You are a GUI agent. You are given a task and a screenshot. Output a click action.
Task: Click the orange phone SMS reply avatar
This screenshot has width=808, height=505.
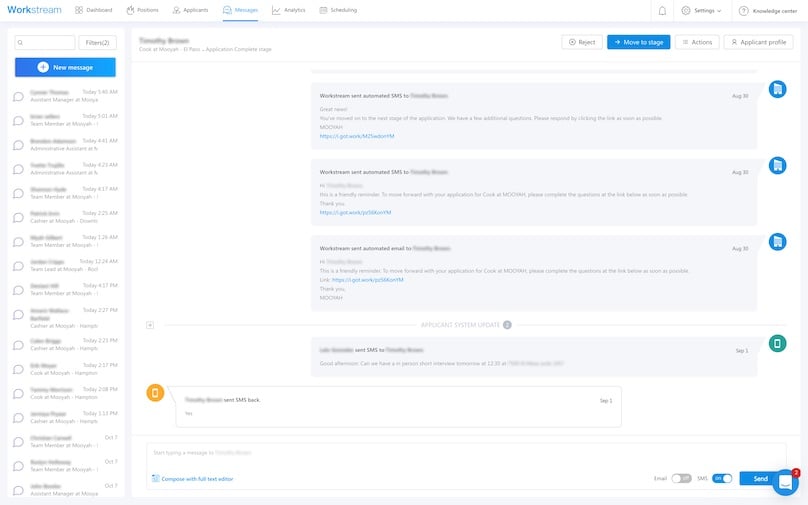click(x=155, y=393)
